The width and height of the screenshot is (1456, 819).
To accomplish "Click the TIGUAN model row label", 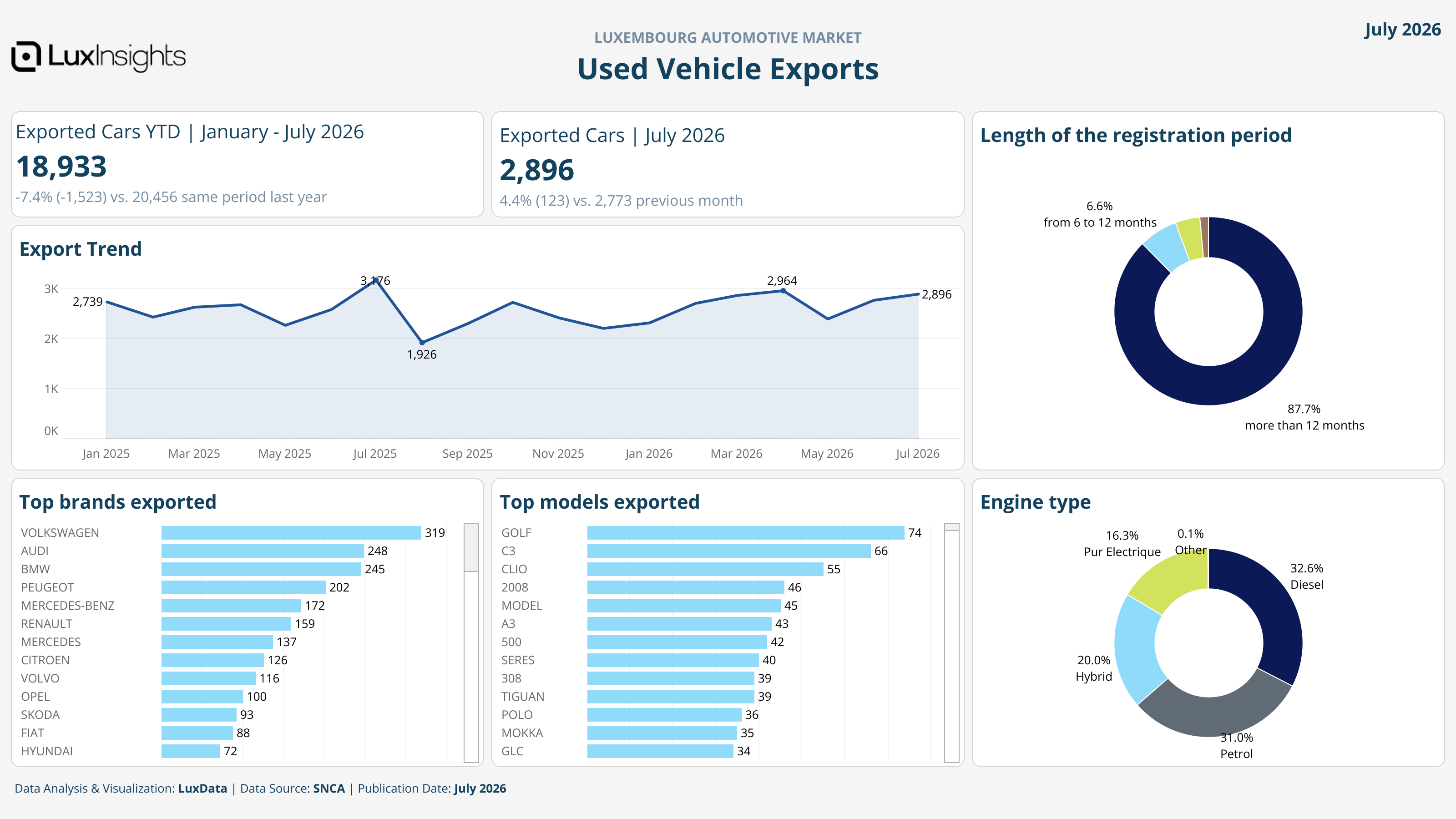I will [523, 696].
